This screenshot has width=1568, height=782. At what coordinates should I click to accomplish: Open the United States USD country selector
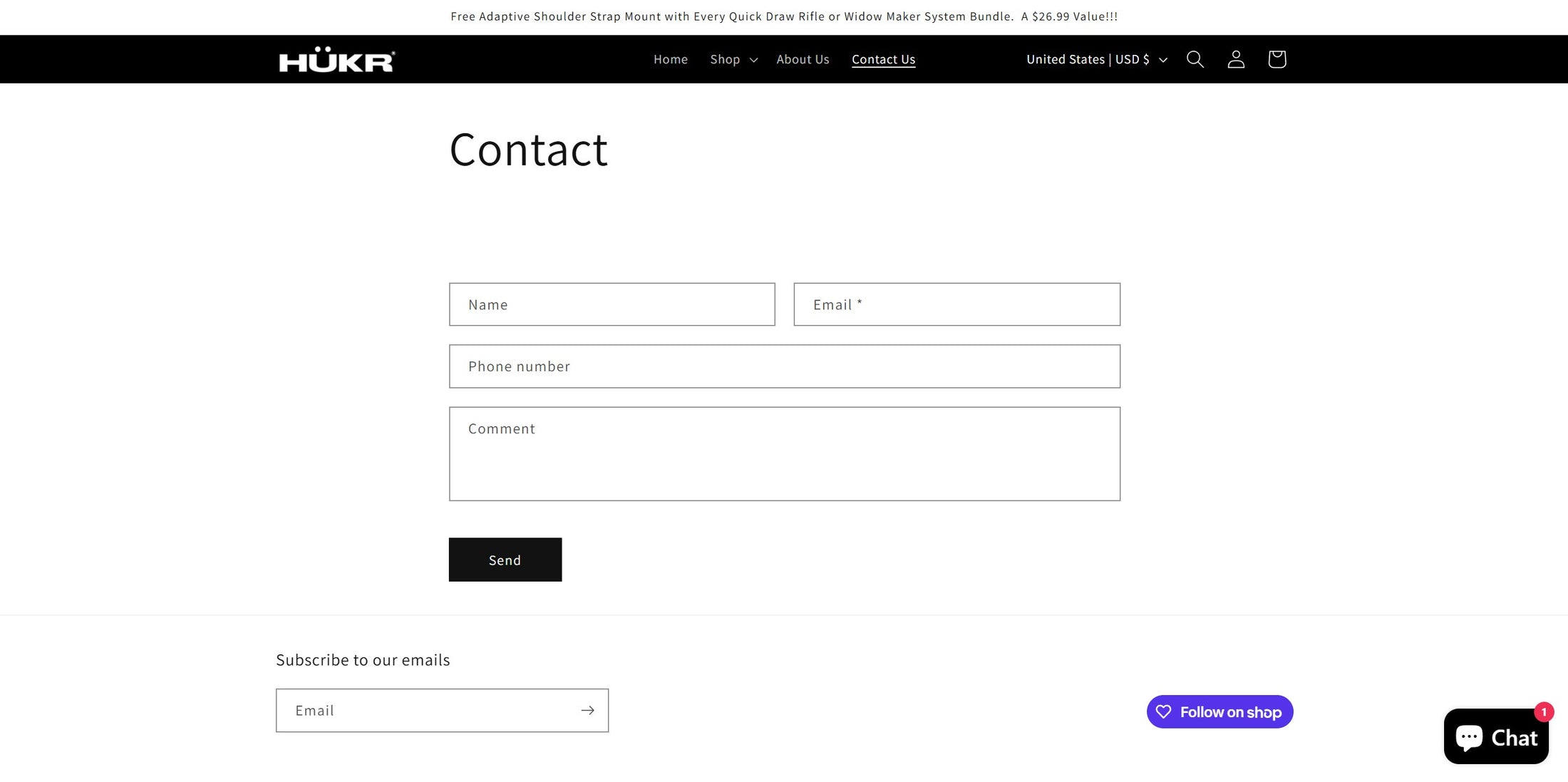click(x=1096, y=59)
